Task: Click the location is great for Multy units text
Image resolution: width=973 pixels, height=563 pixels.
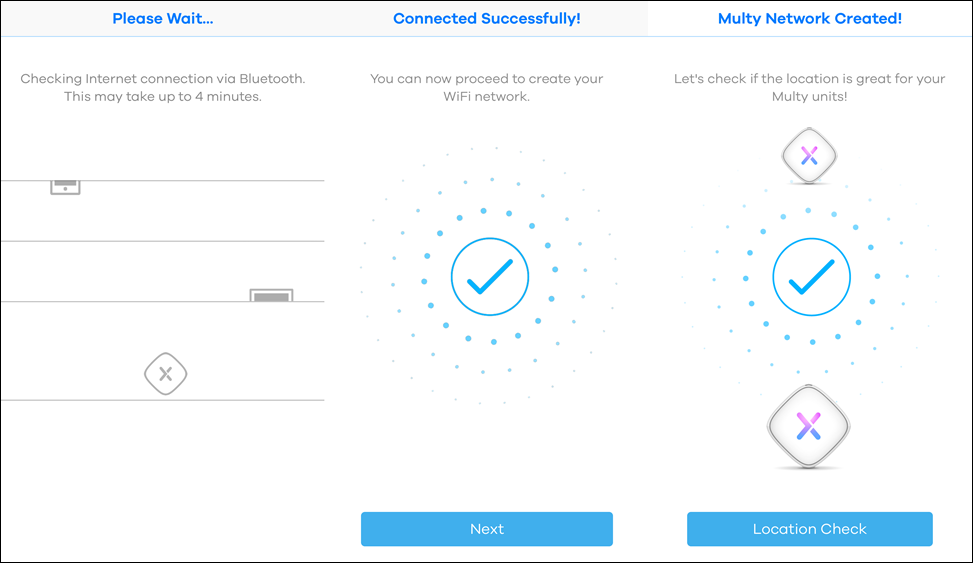Action: click(x=809, y=88)
